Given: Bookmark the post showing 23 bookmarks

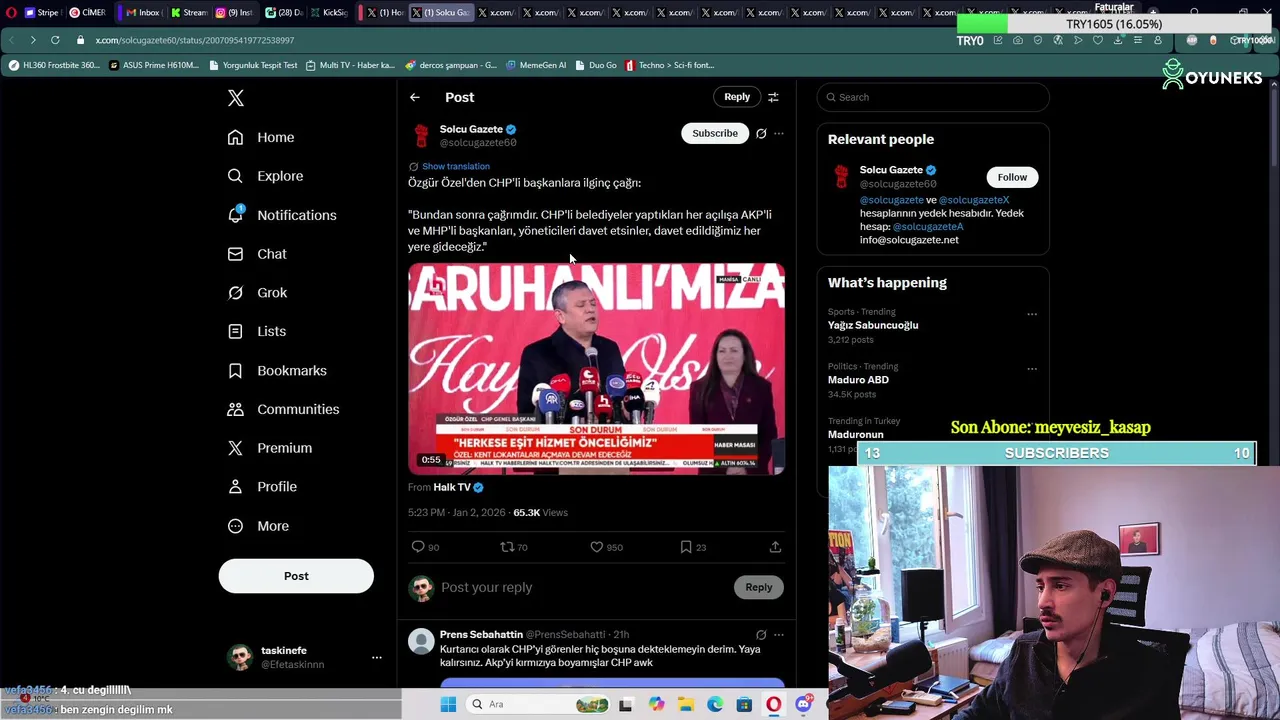Looking at the screenshot, I should [x=686, y=547].
